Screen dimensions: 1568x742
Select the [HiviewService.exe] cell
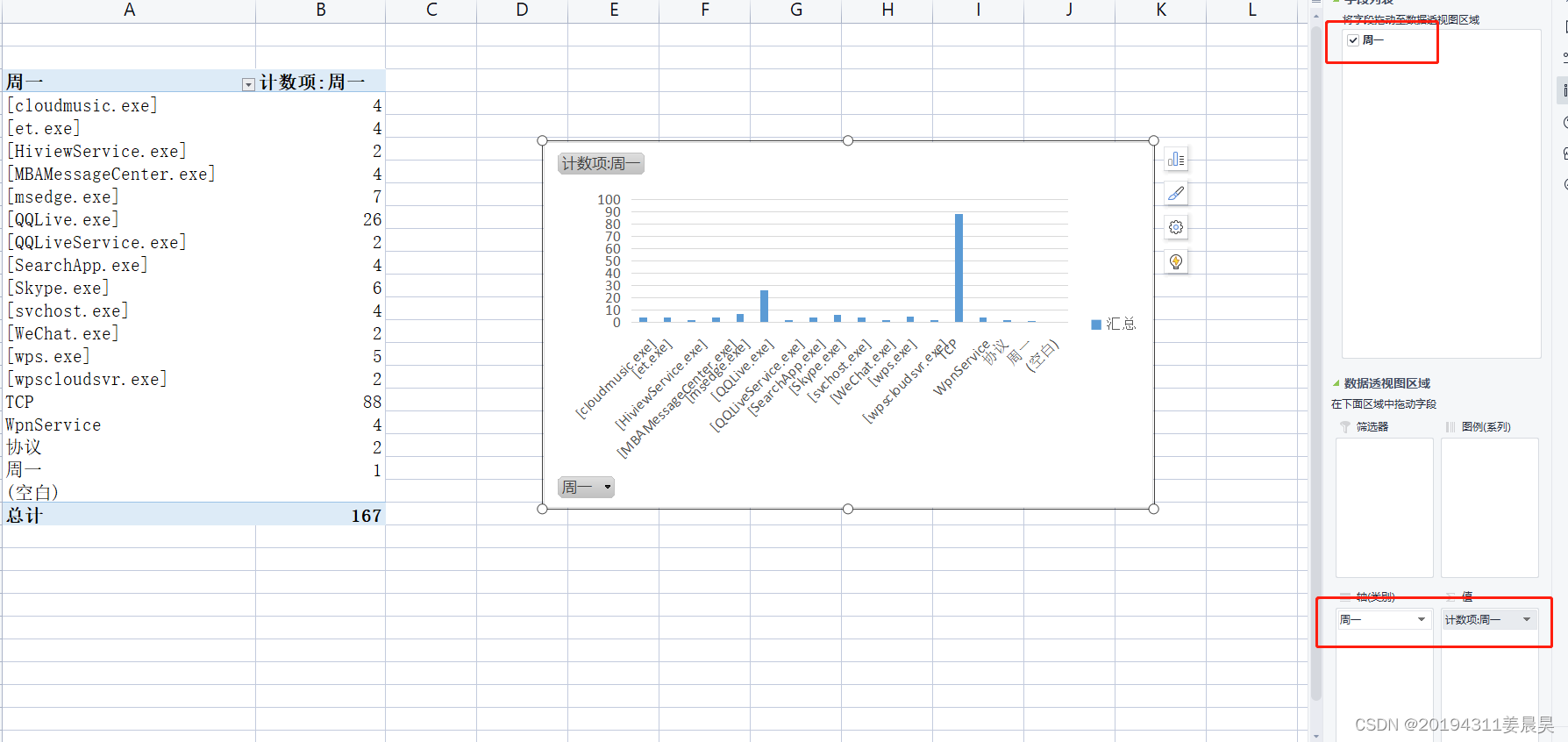coord(129,151)
